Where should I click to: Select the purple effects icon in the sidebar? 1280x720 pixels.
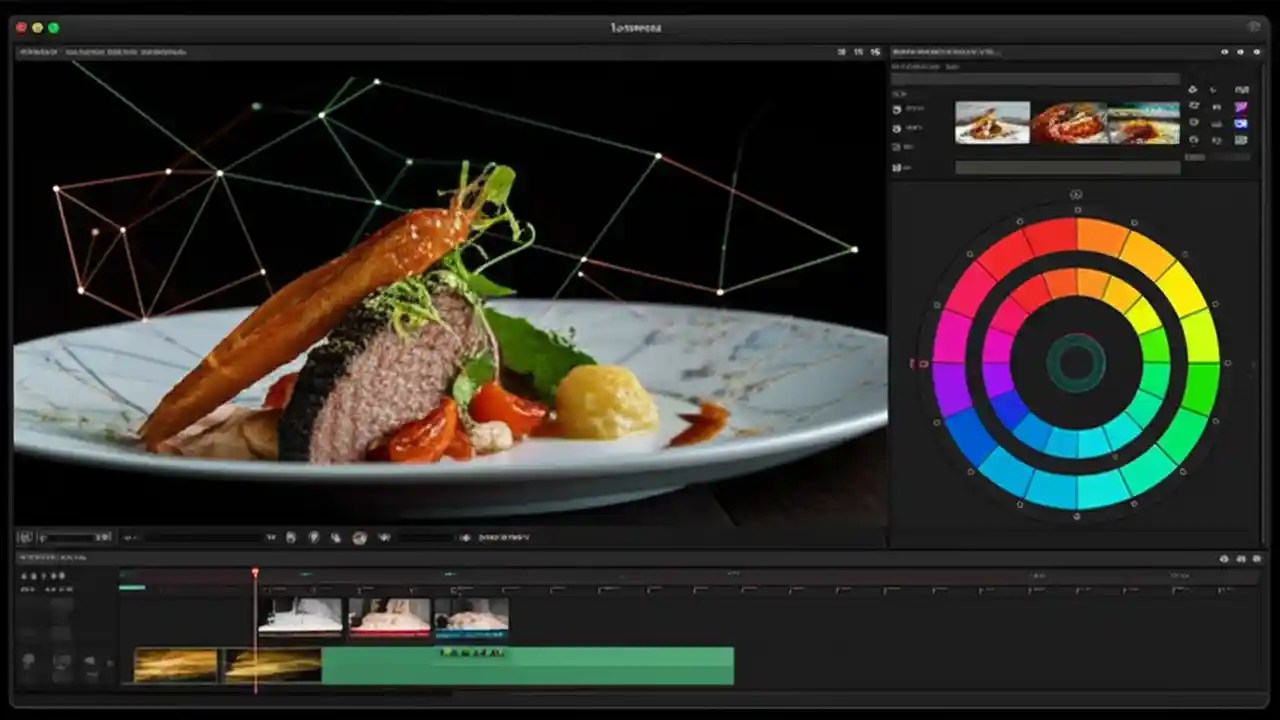tap(1241, 107)
